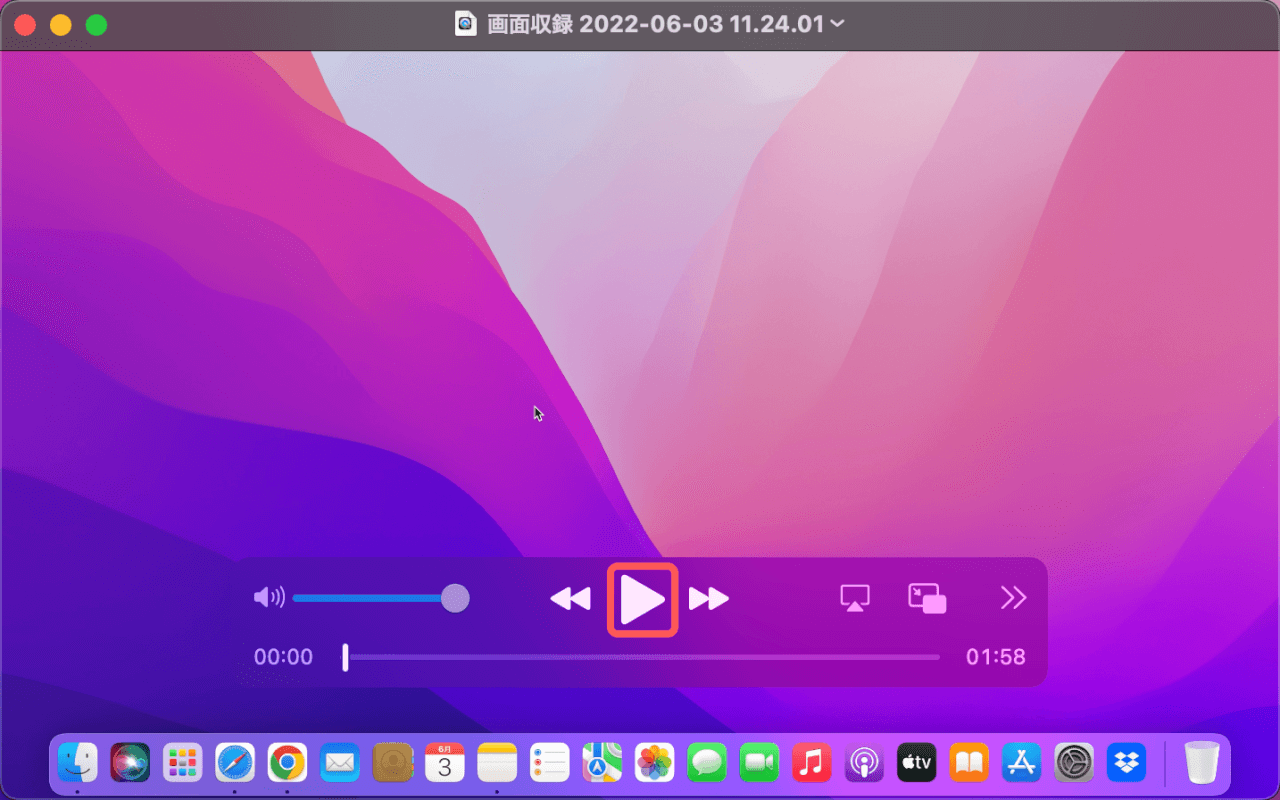The height and width of the screenshot is (800, 1280).
Task: Minimize the window with the yellow button
Action: 60,25
